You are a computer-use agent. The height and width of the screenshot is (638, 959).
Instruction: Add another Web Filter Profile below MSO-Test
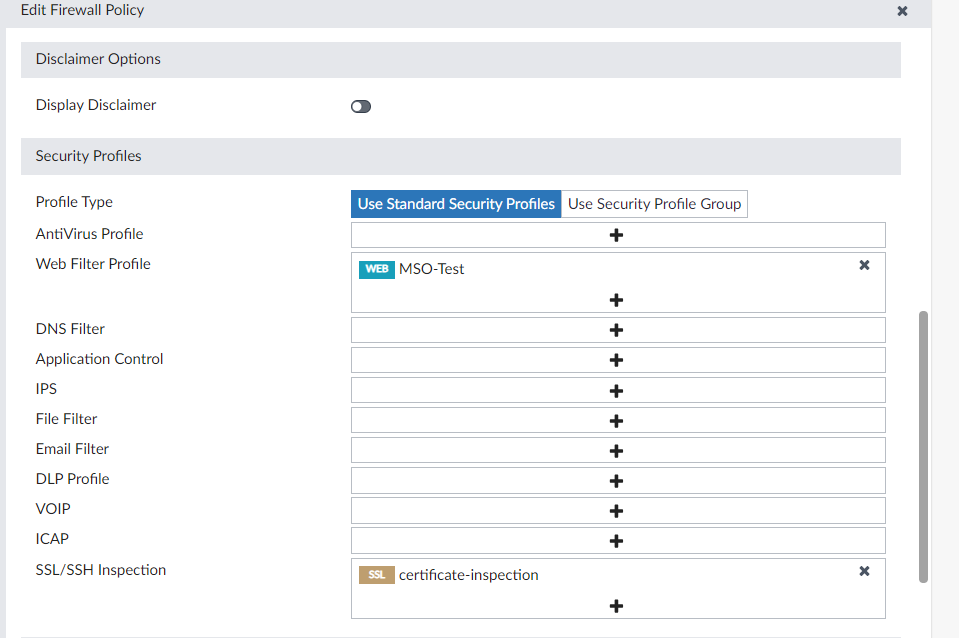point(617,299)
